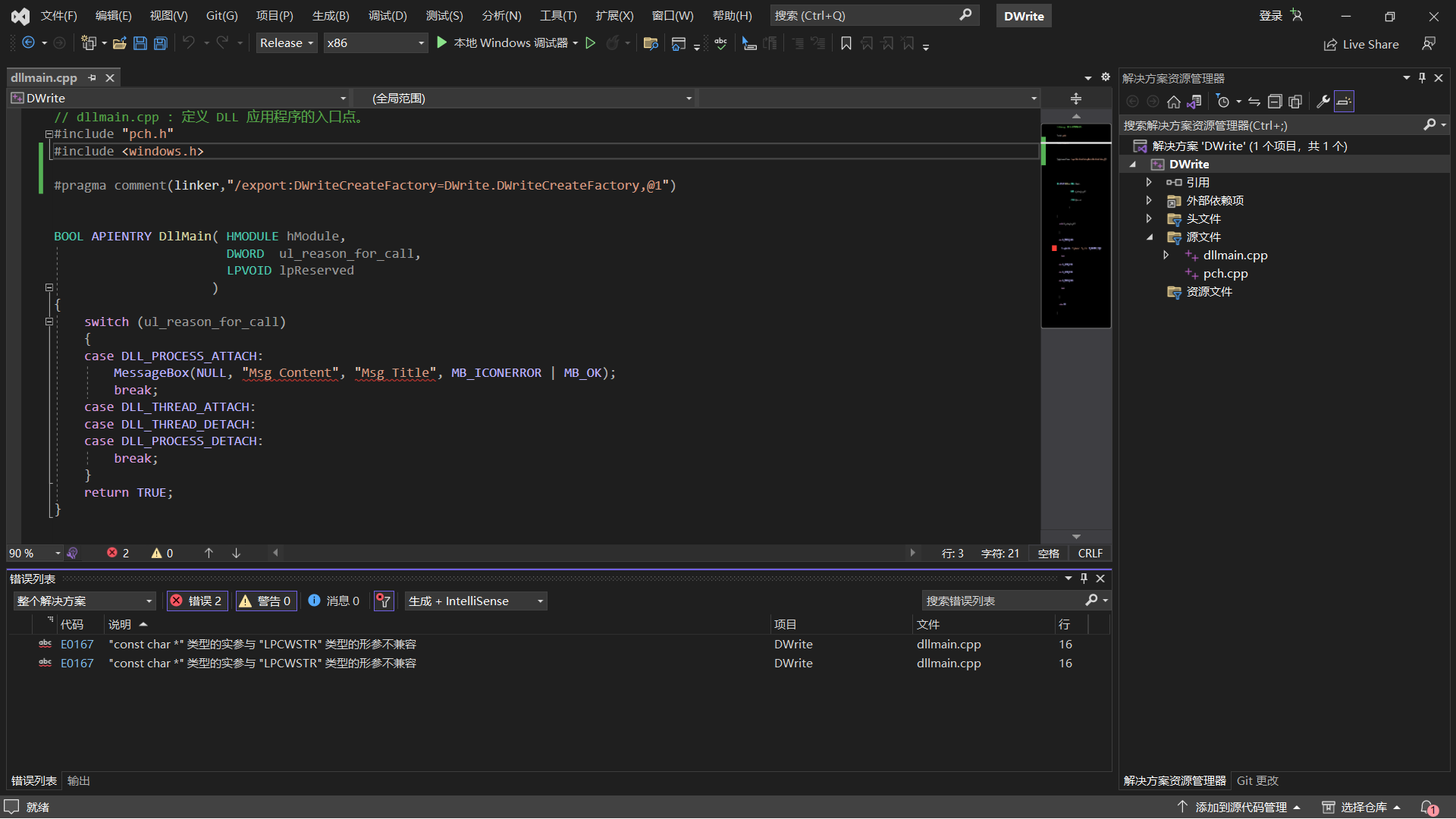Click the Redo action icon
The width and height of the screenshot is (1456, 819).
pyautogui.click(x=222, y=43)
